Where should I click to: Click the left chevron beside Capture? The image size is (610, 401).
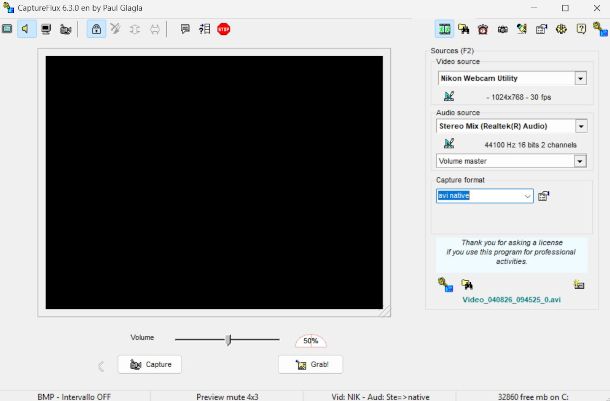point(101,366)
